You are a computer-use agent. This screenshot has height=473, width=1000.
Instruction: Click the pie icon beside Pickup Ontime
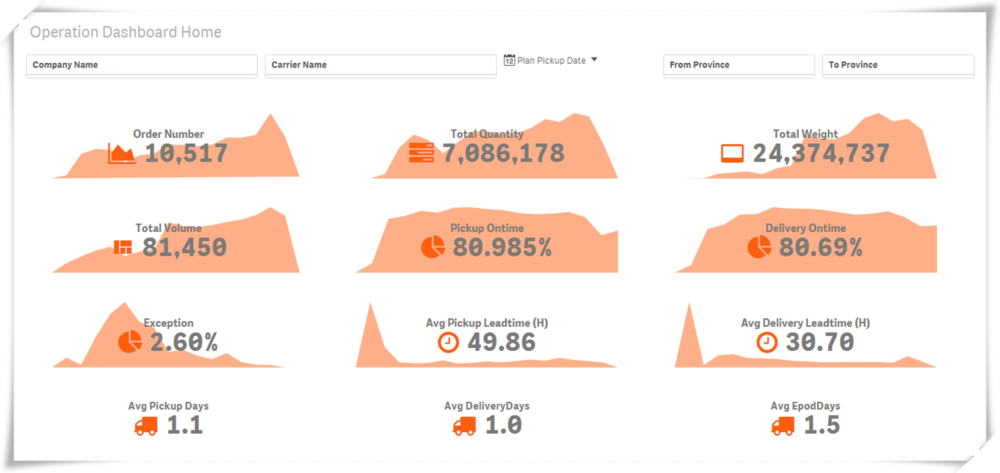[433, 248]
